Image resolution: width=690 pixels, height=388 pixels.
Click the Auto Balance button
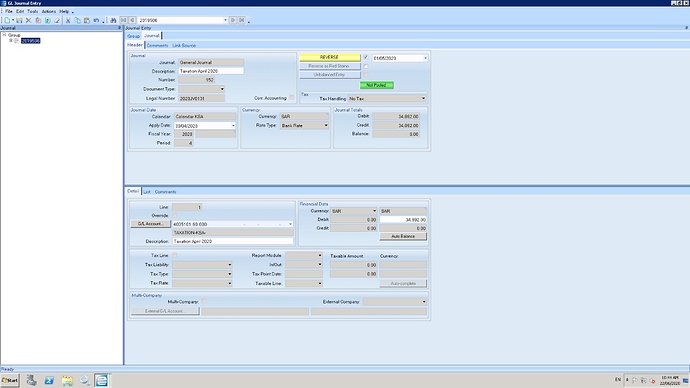[x=403, y=236]
